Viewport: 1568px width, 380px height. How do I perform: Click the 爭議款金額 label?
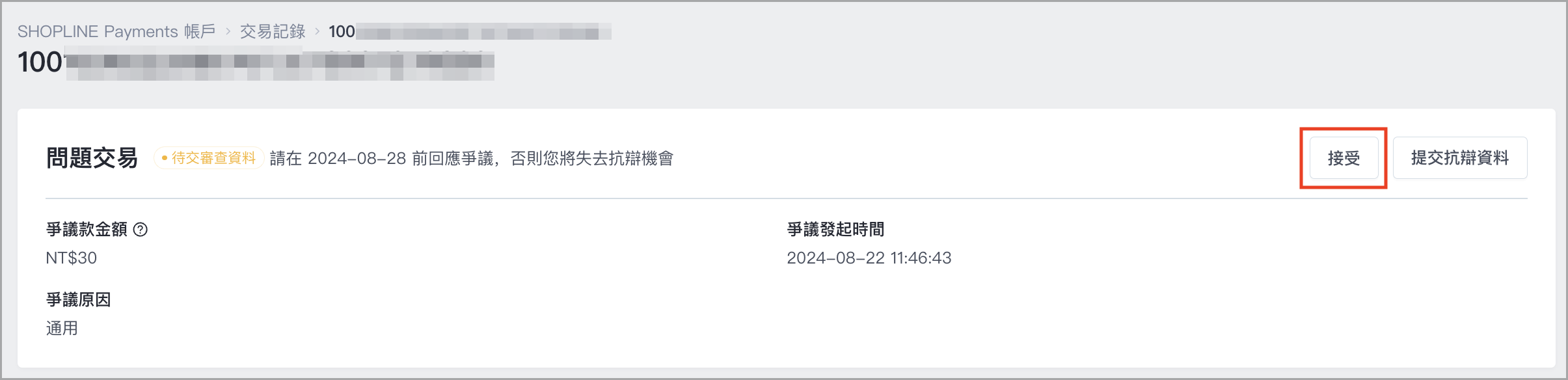(x=87, y=229)
